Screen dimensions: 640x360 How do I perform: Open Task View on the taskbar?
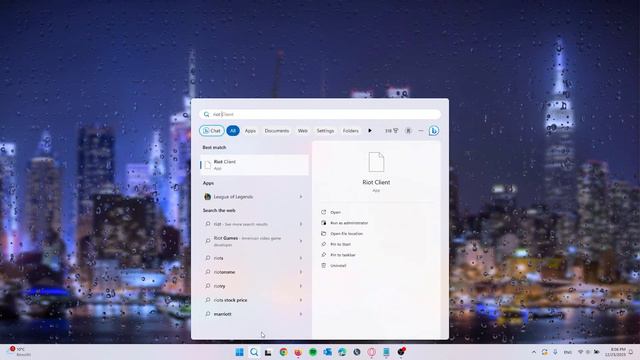click(x=268, y=352)
